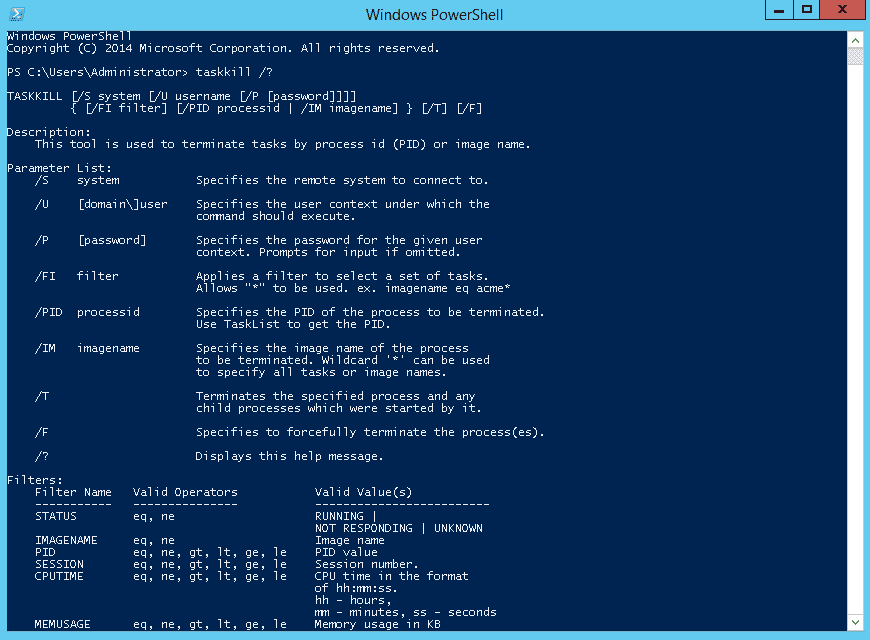Click the scrollbar thumb at the top
The image size is (870, 640).
855,57
